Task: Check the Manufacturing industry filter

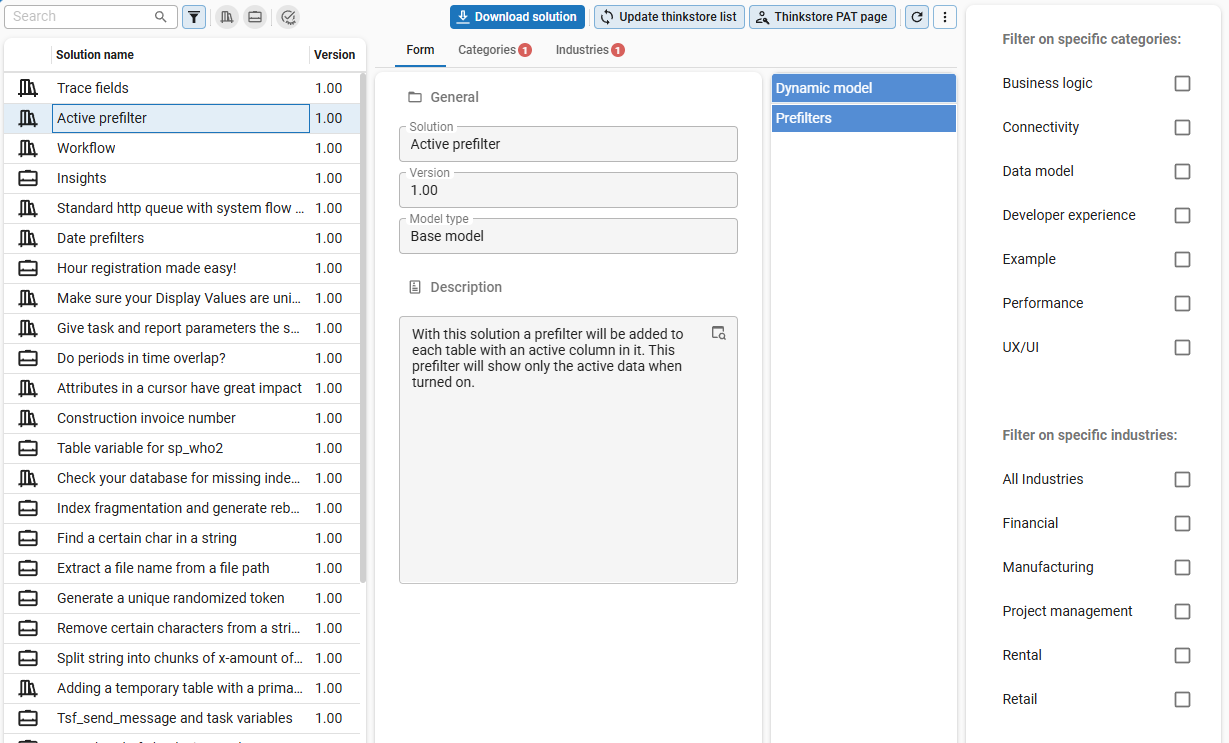Action: coord(1182,567)
